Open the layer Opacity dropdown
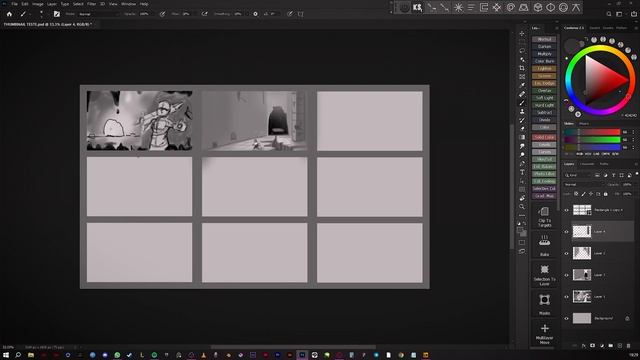This screenshot has height=360, width=640. coord(628,184)
